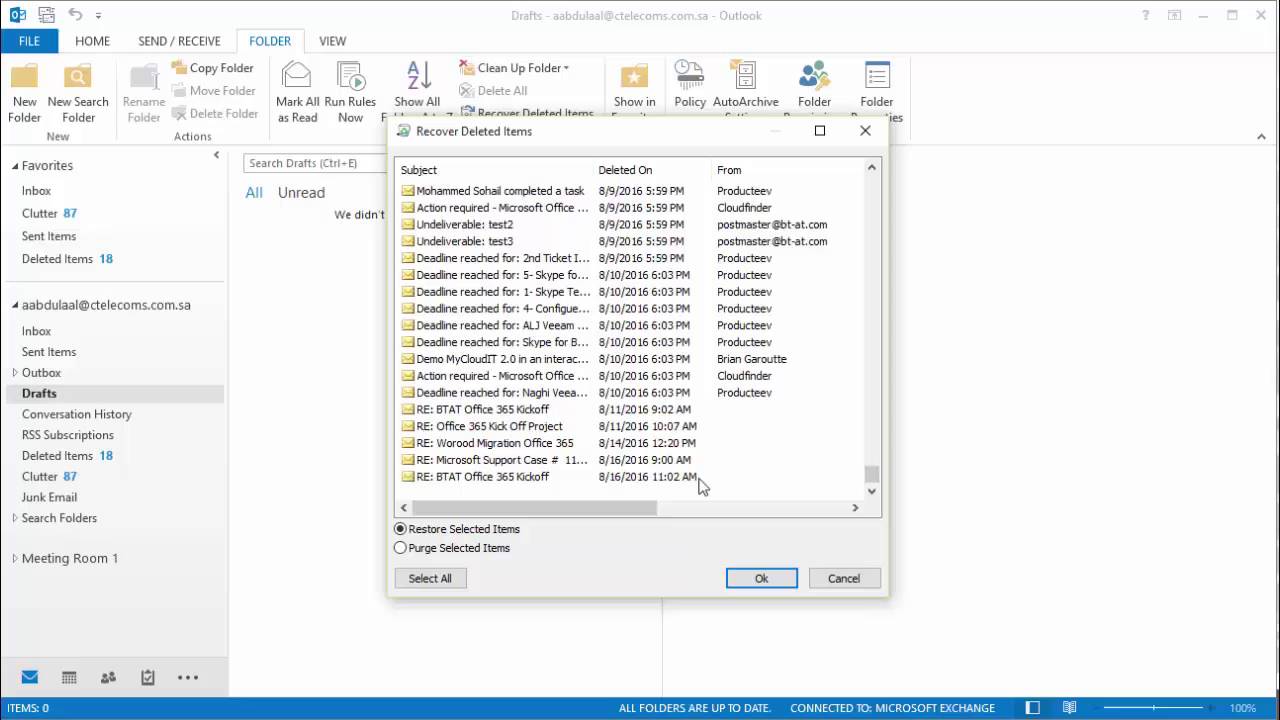The height and width of the screenshot is (720, 1280).
Task: Switch to the Tasks view icon
Action: pos(148,677)
